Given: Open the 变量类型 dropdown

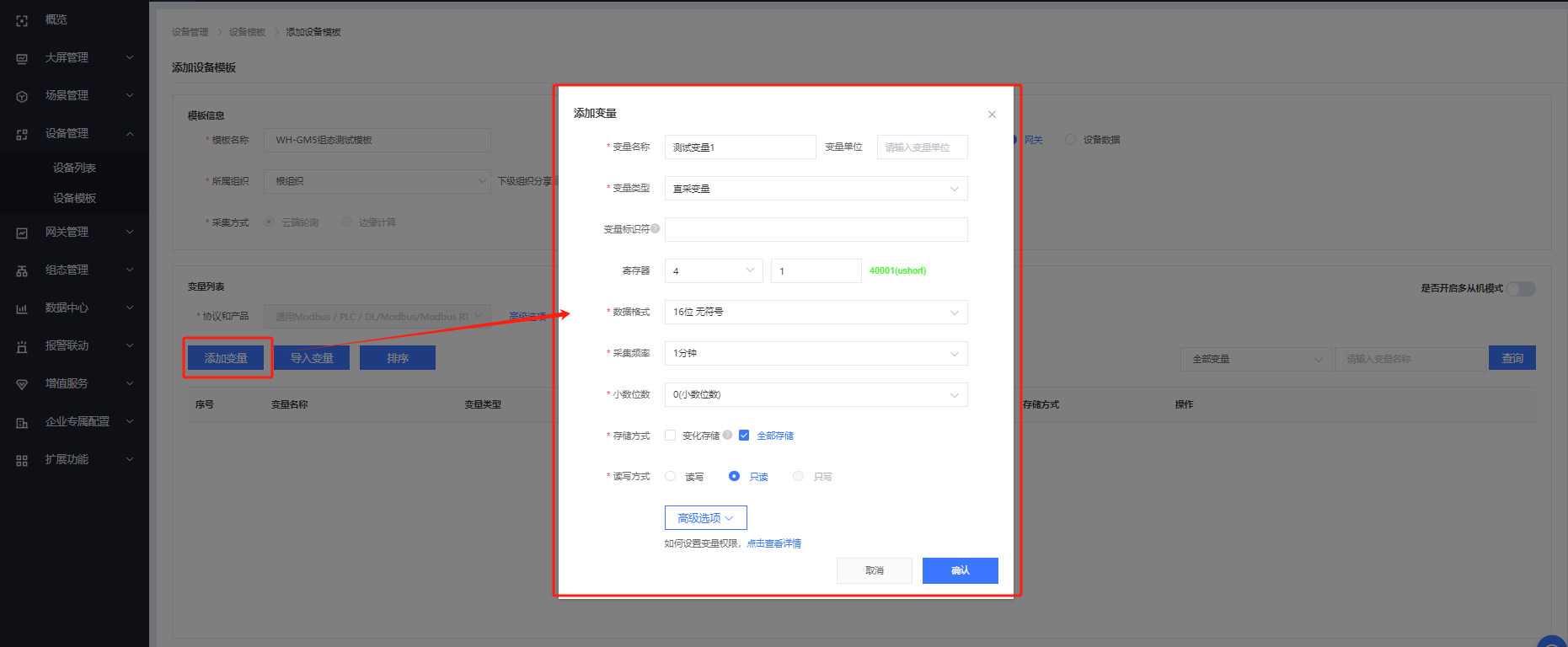Looking at the screenshot, I should click(x=816, y=189).
